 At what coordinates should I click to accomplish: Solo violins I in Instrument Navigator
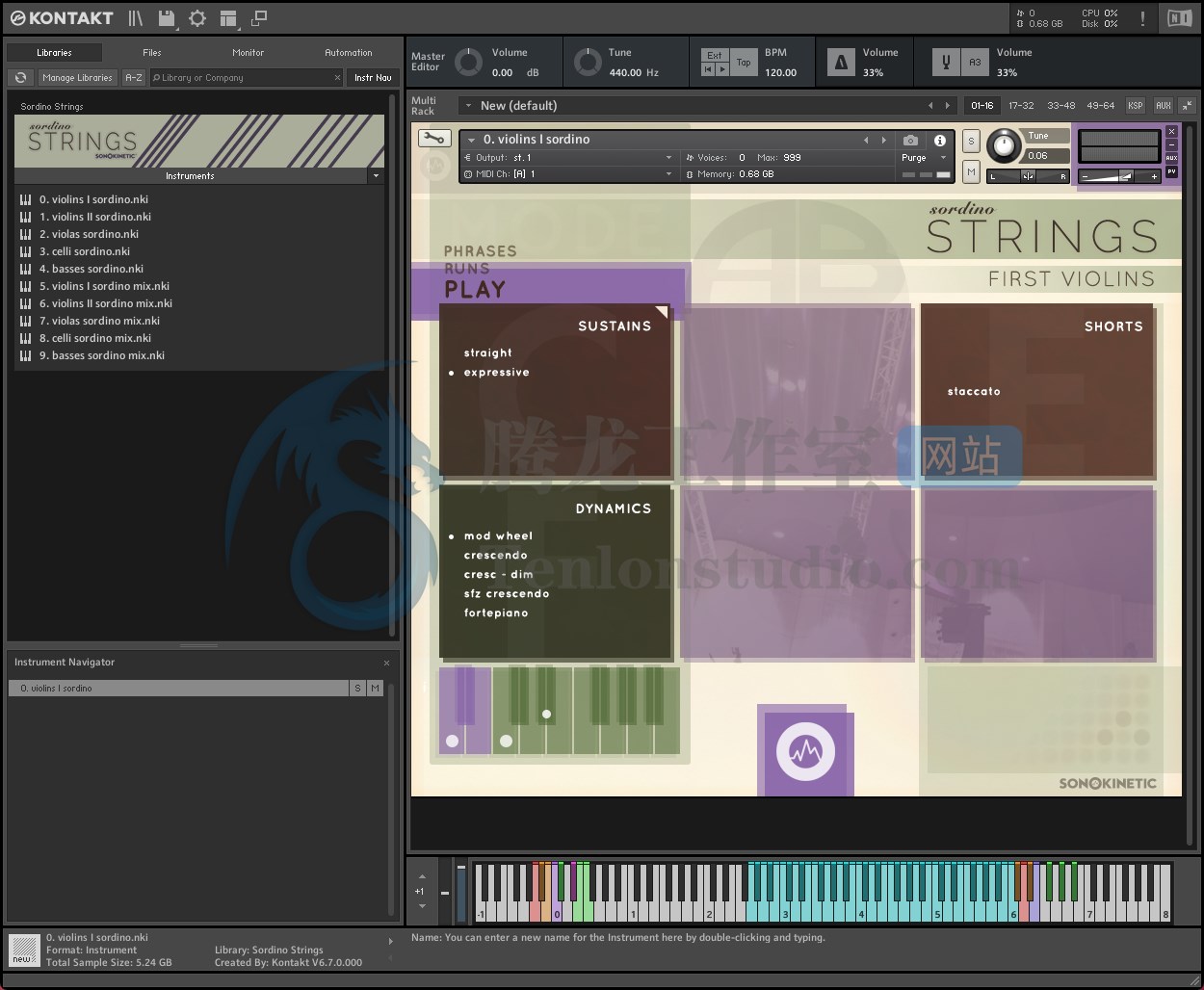357,689
